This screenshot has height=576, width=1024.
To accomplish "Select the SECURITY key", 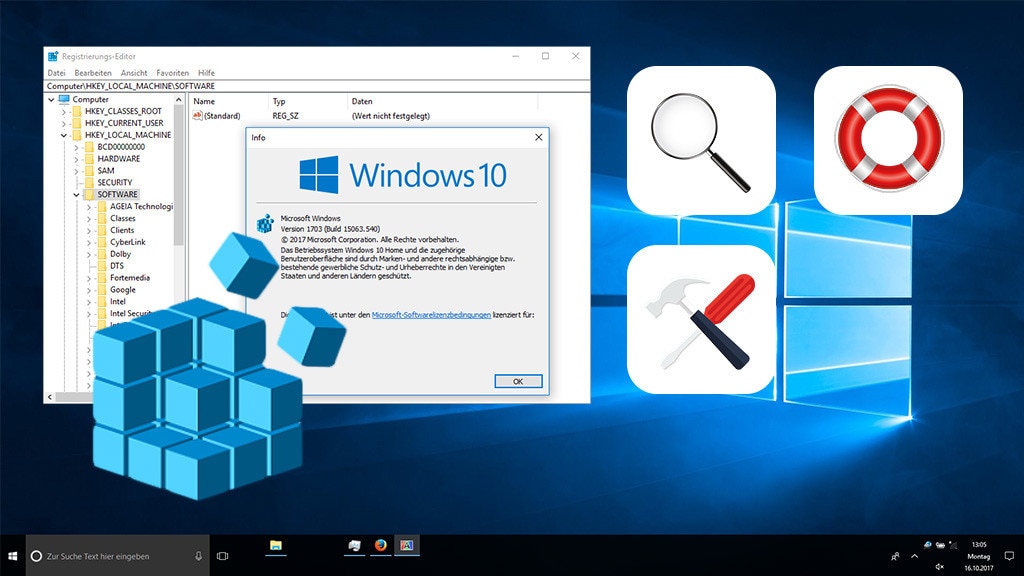I will click(x=114, y=182).
